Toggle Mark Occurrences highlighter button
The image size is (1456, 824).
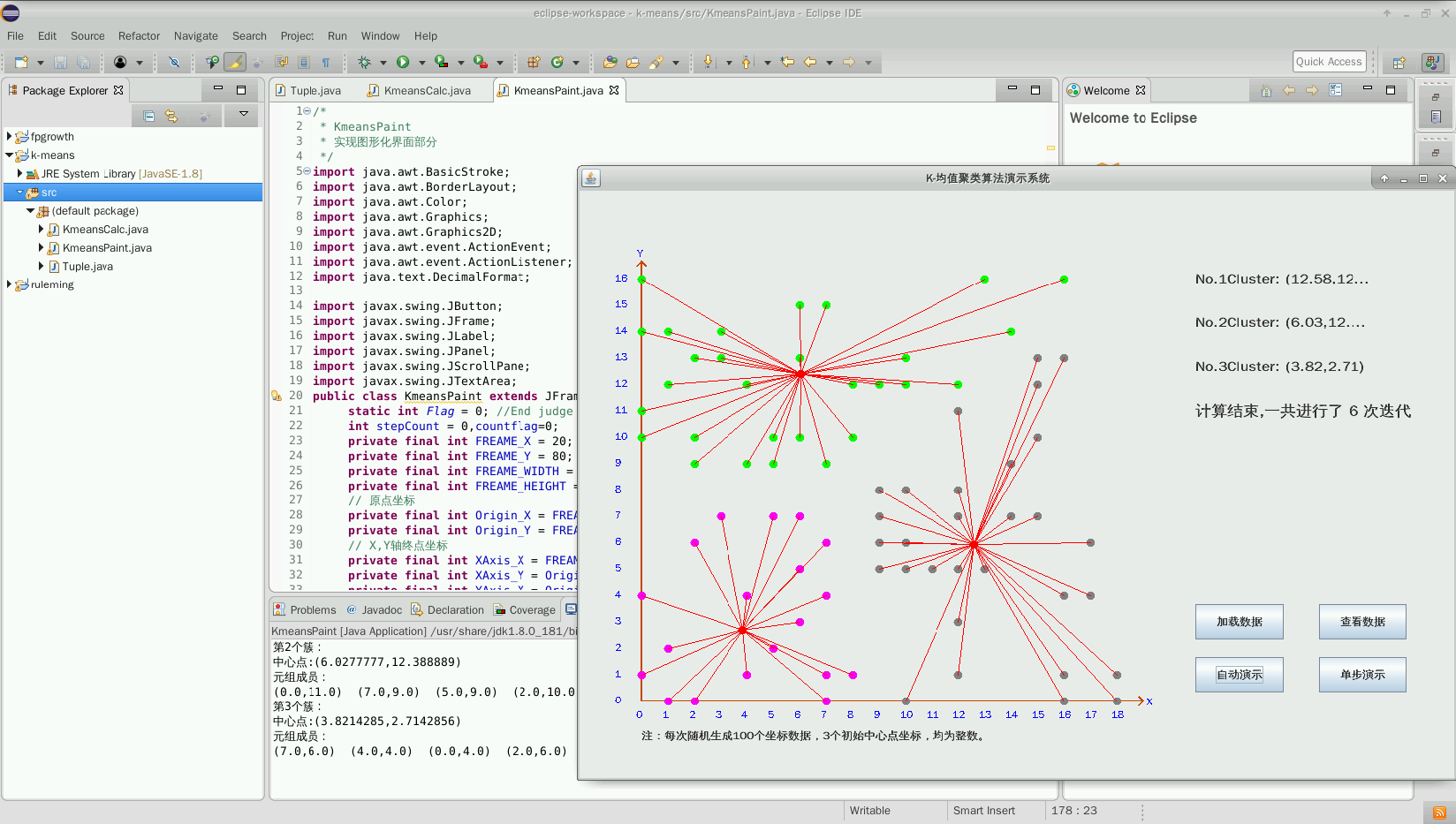[x=234, y=62]
